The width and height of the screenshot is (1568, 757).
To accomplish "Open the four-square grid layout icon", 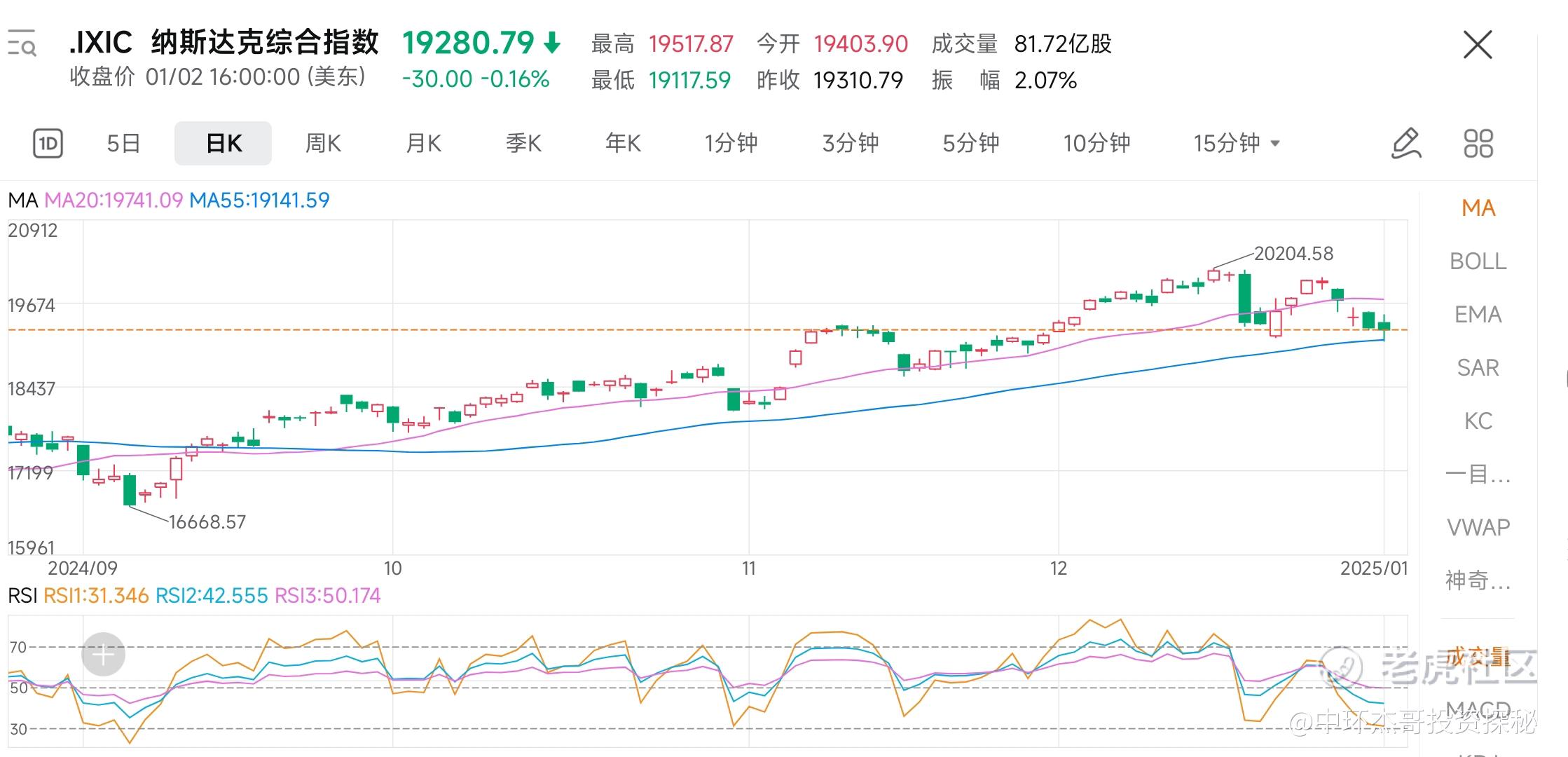I will [x=1478, y=143].
